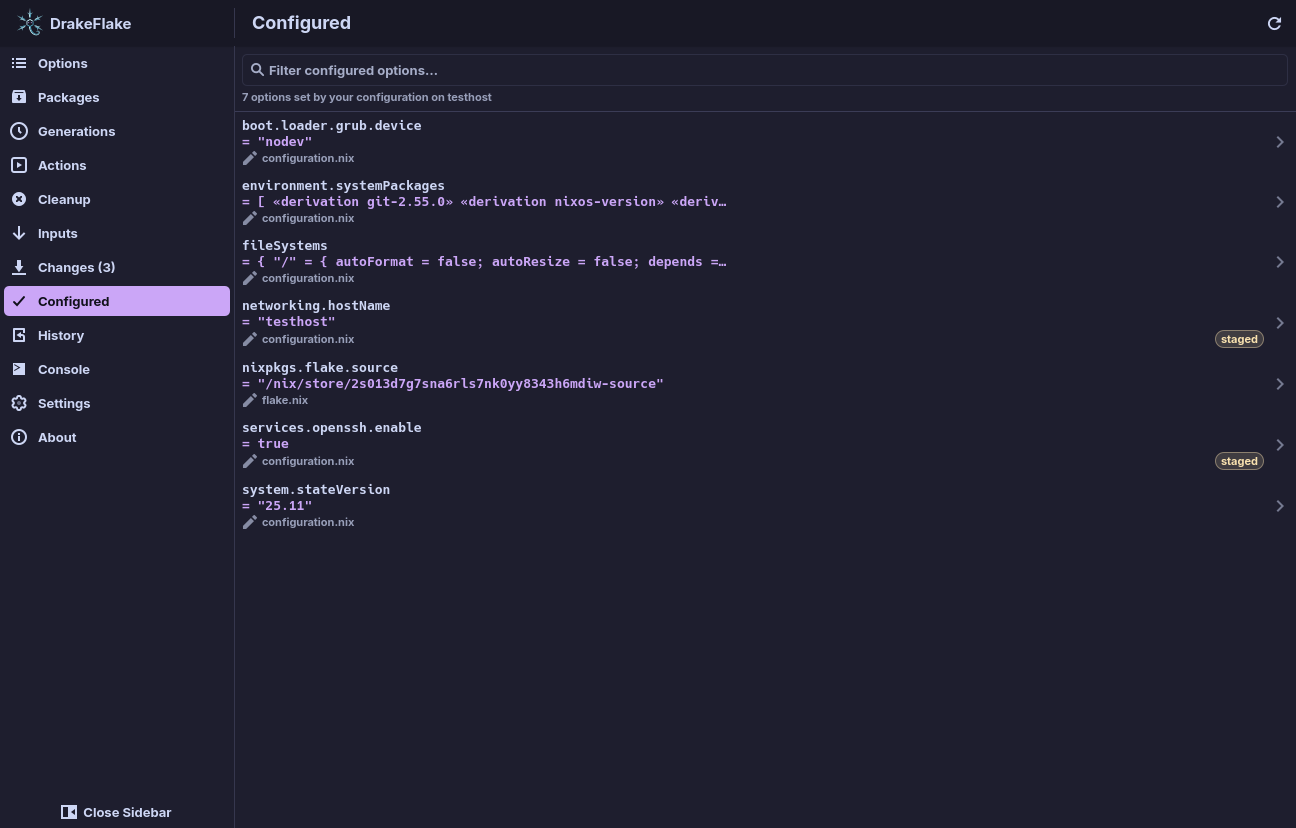
Task: Open flake.nix source link
Action: (285, 400)
